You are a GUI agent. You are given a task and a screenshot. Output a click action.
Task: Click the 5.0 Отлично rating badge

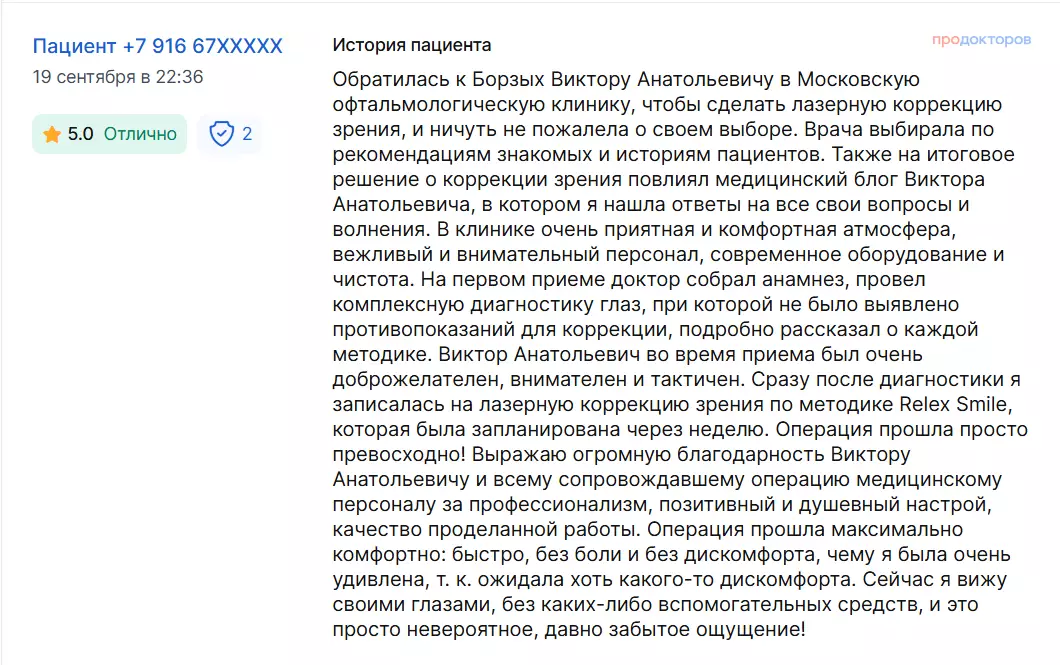109,134
